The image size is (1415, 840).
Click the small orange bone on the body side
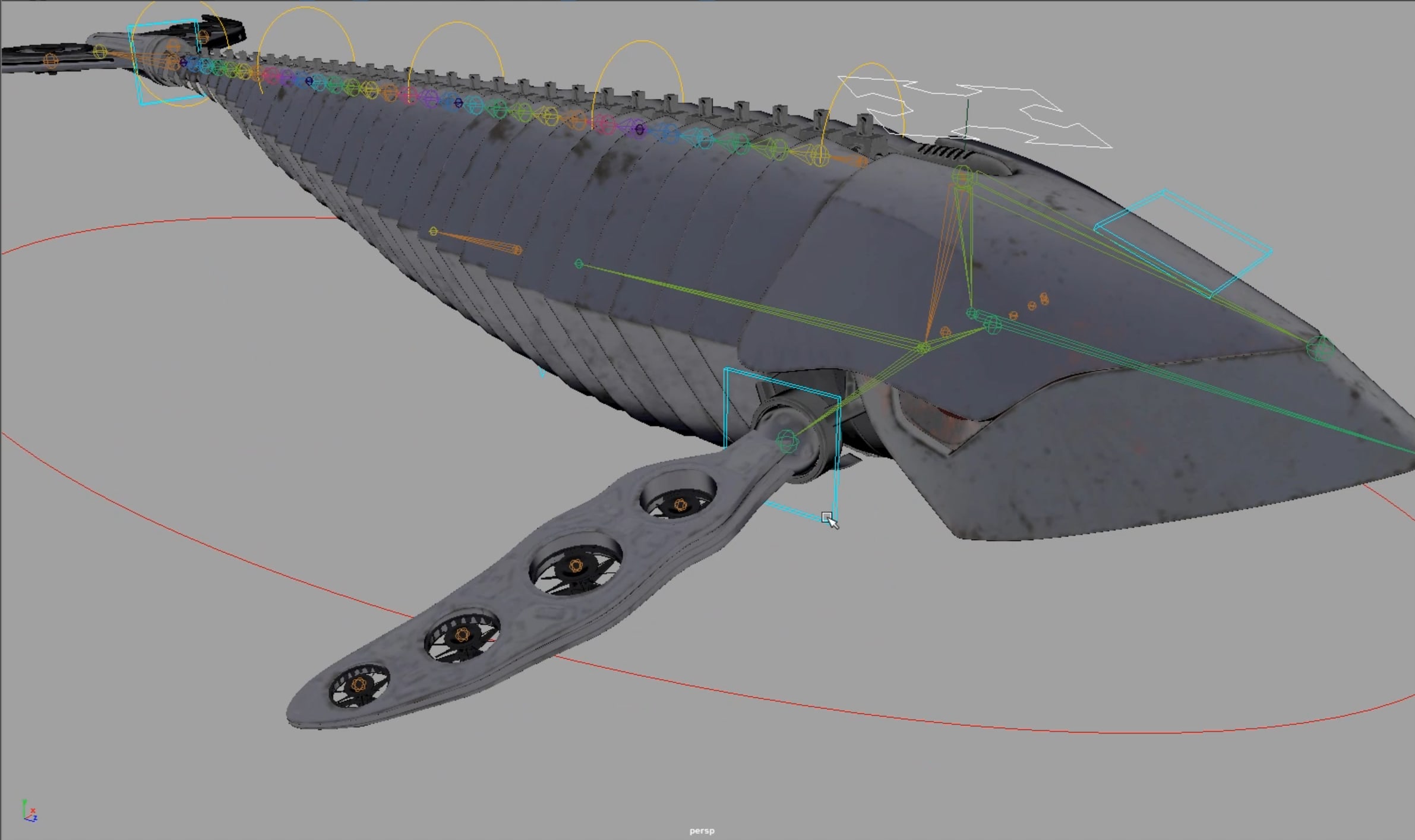[x=475, y=241]
